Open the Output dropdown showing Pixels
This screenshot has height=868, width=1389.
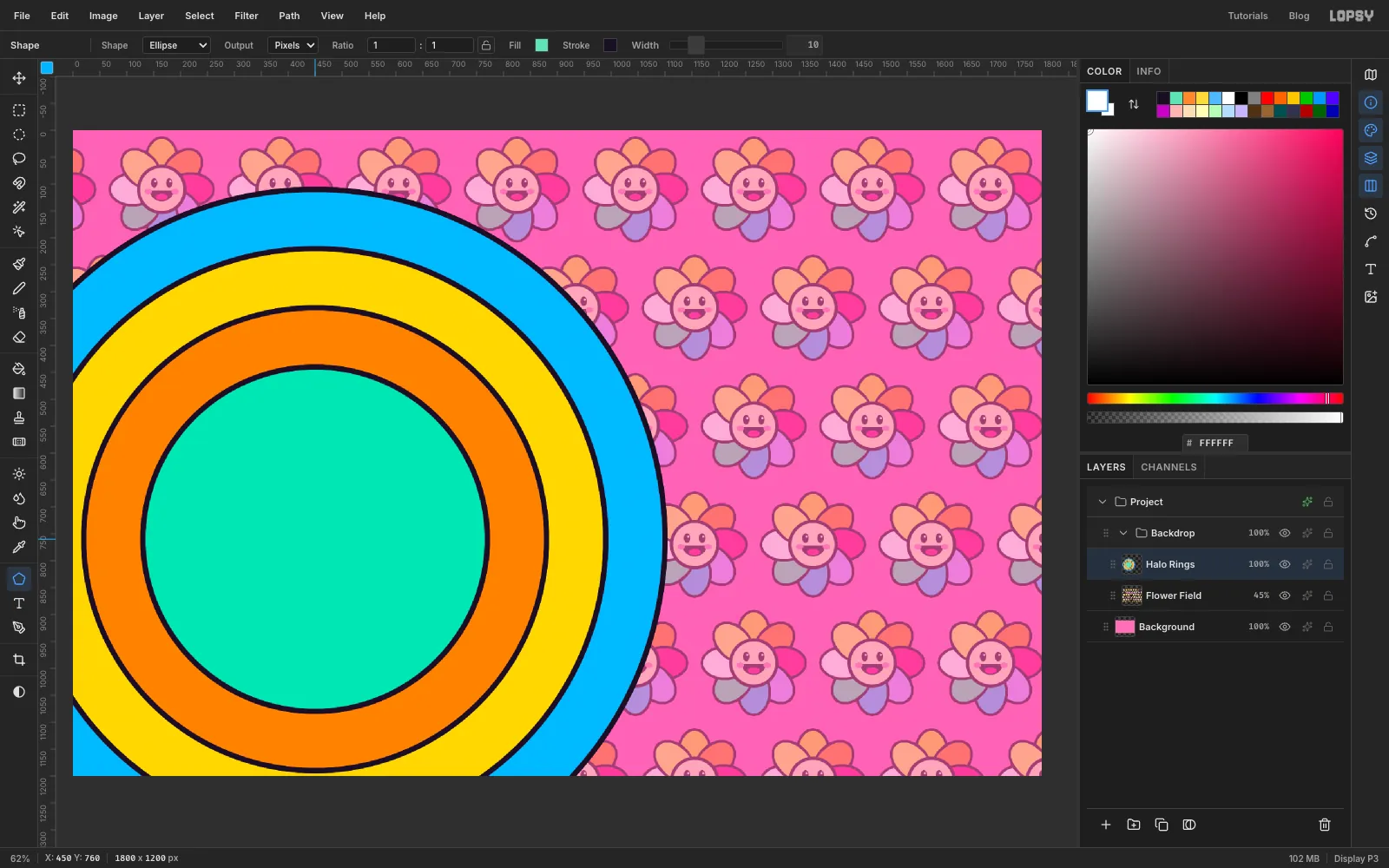pos(293,45)
